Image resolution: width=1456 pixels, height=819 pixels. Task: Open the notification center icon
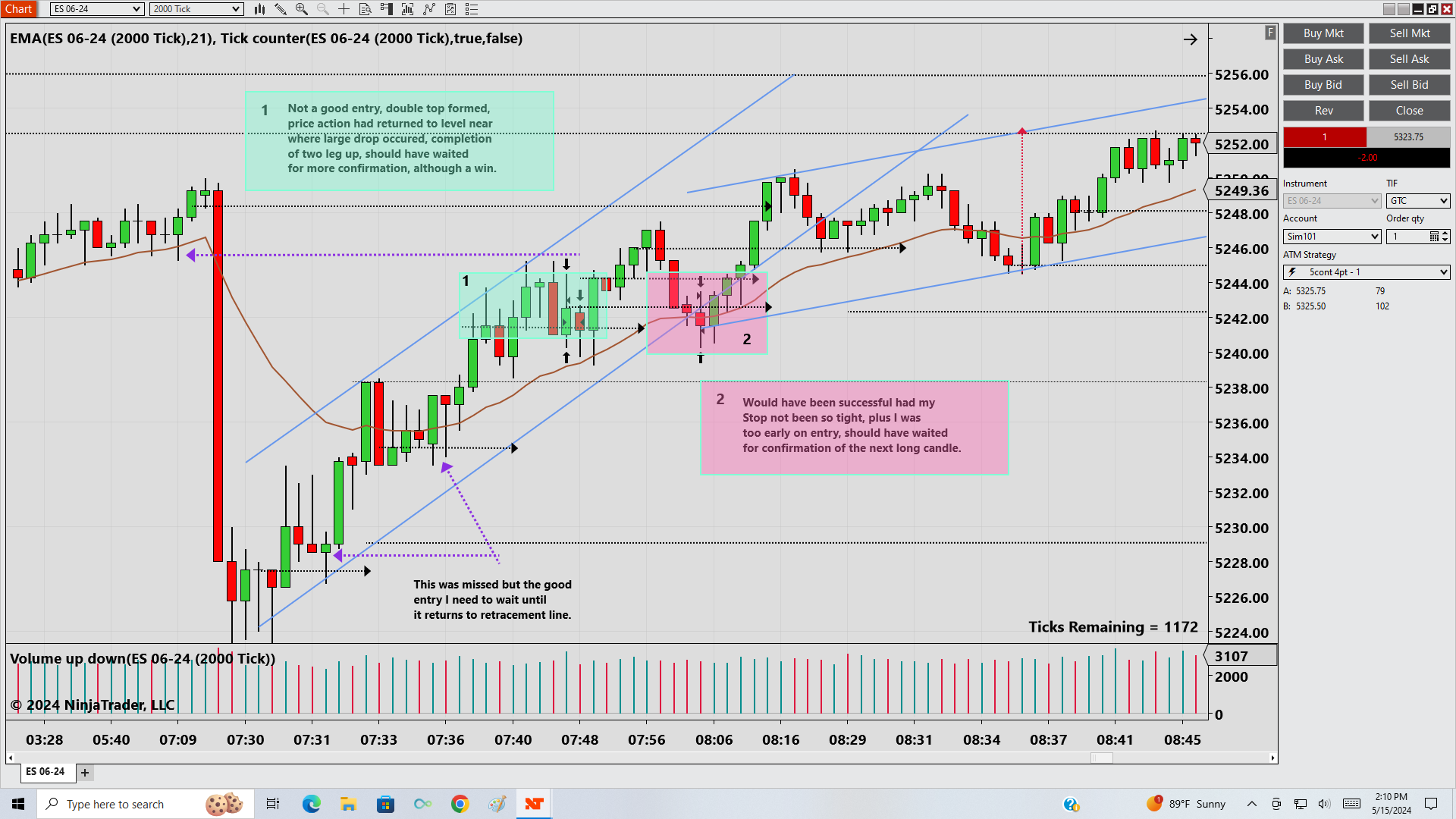pos(1431,804)
